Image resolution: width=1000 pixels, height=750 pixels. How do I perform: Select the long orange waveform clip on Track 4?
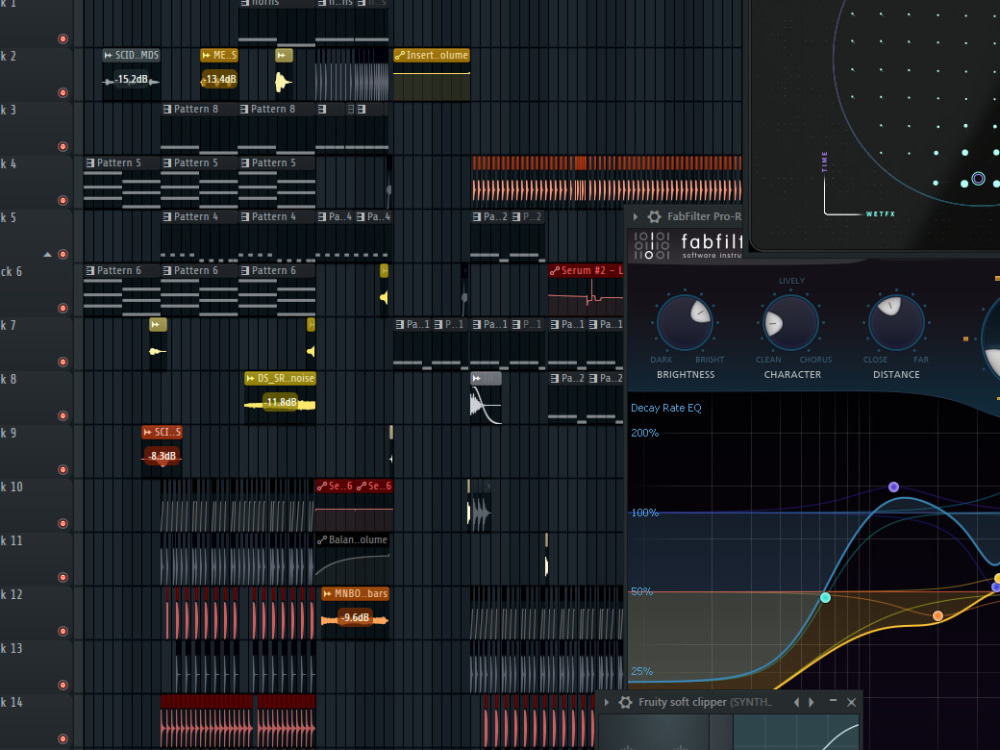[607, 182]
